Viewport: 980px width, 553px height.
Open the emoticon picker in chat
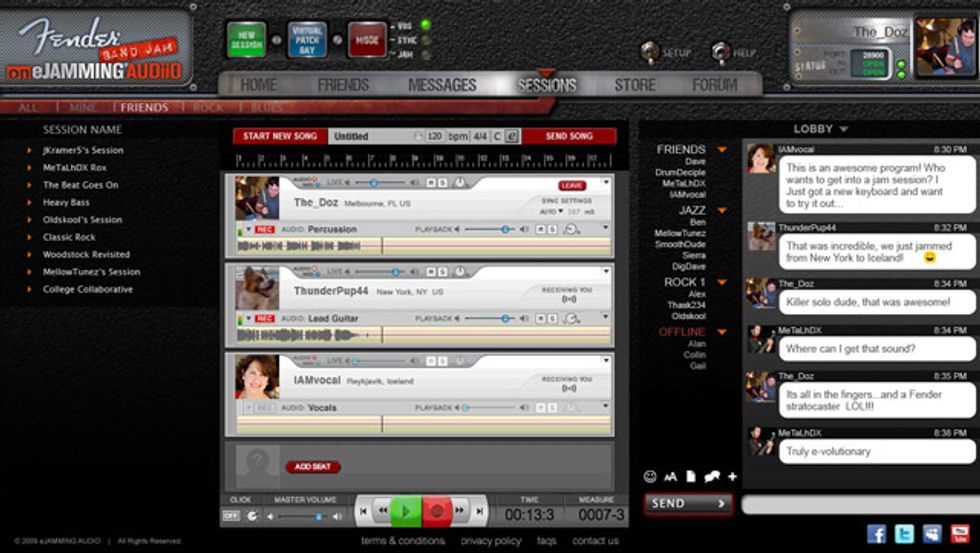[x=650, y=477]
